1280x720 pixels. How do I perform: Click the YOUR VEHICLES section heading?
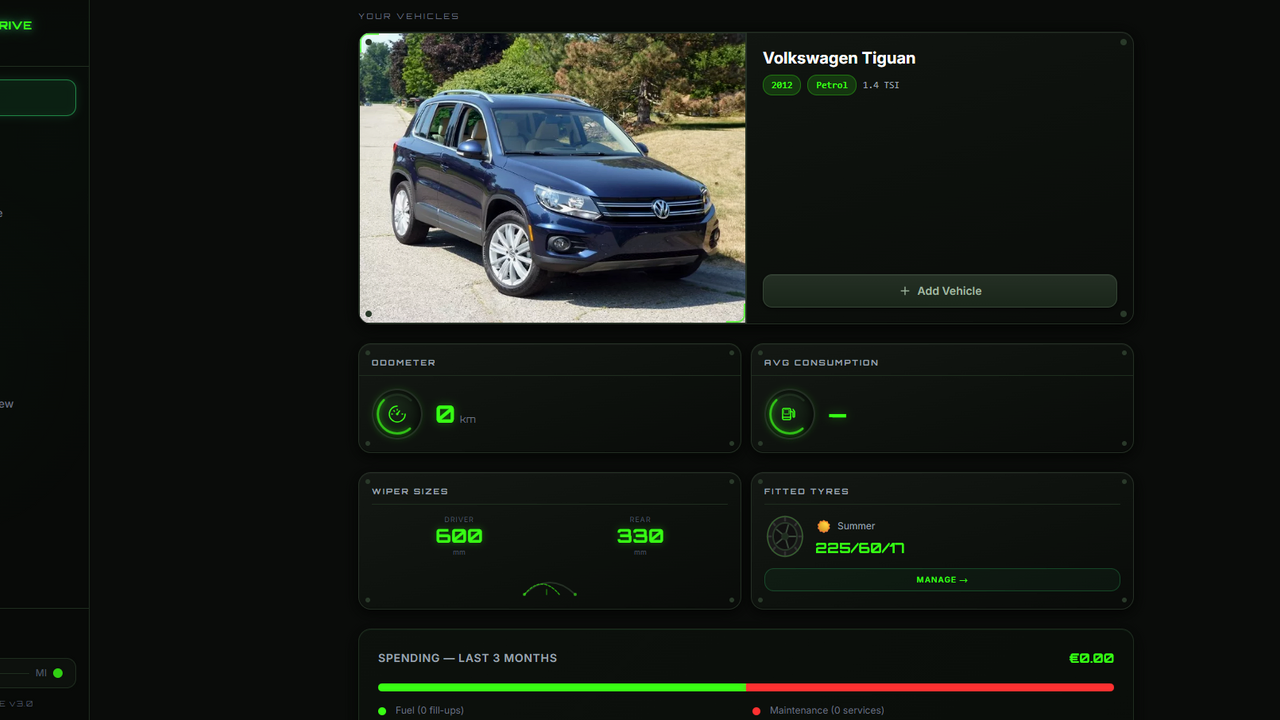click(409, 16)
